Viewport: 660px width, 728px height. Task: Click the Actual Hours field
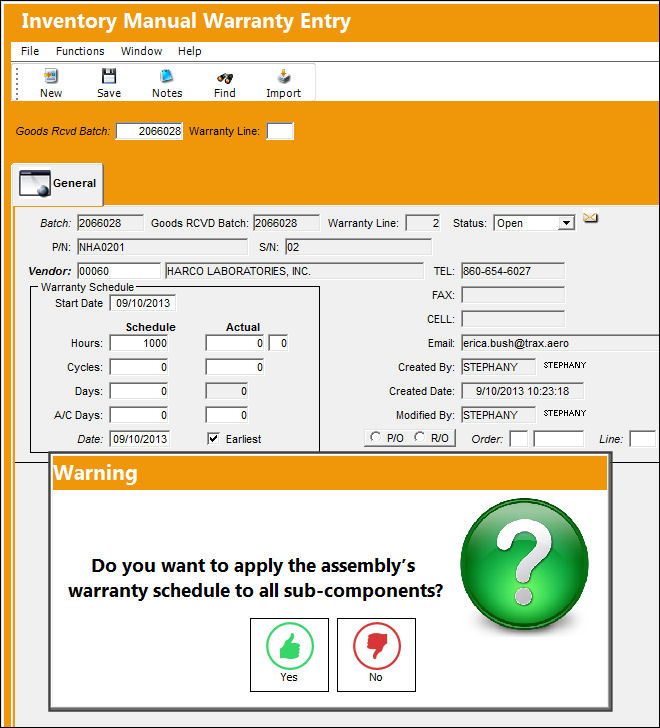235,343
